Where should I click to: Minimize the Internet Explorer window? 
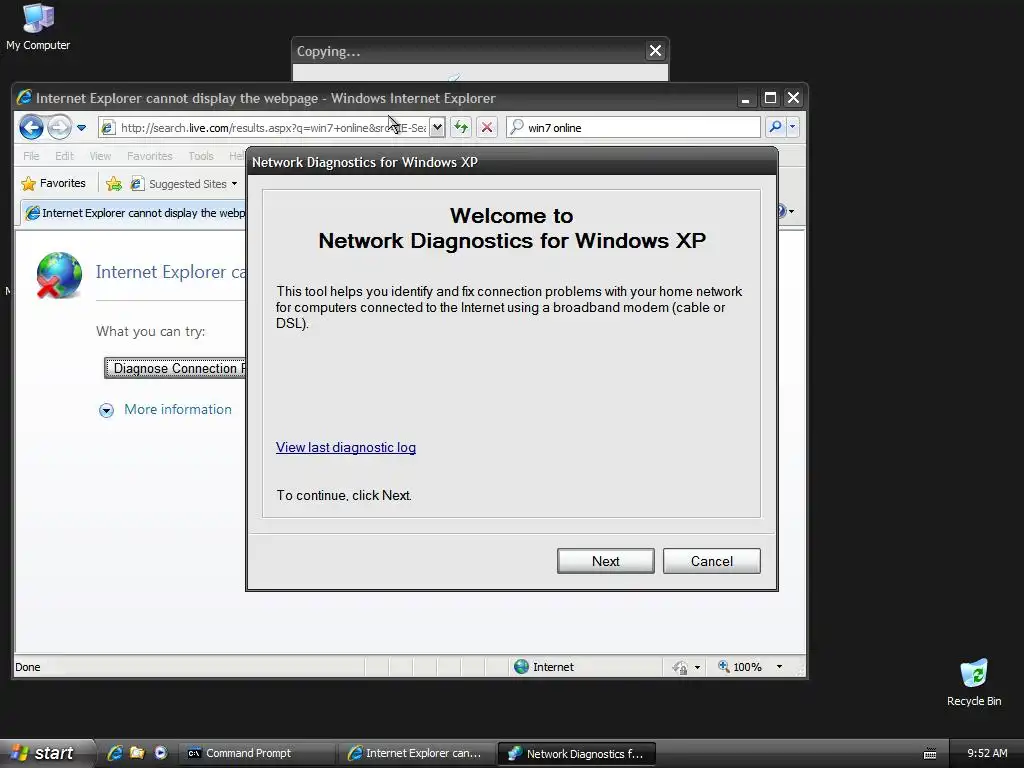tap(745, 98)
